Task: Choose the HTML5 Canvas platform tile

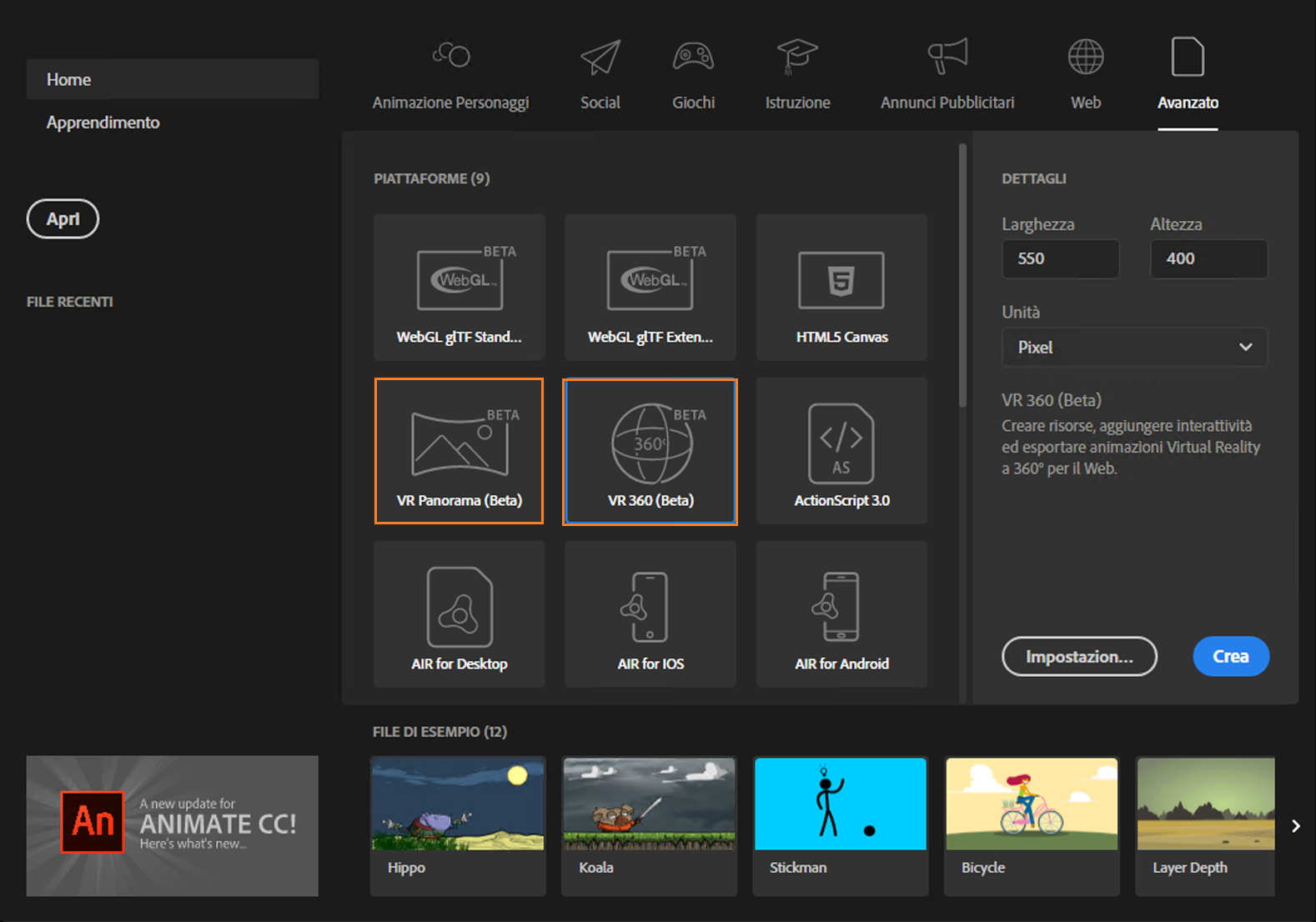Action: (841, 287)
